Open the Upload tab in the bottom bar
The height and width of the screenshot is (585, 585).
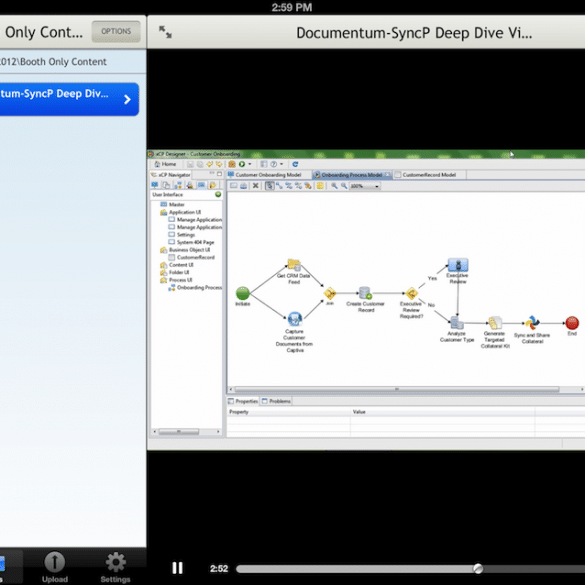tap(55, 567)
